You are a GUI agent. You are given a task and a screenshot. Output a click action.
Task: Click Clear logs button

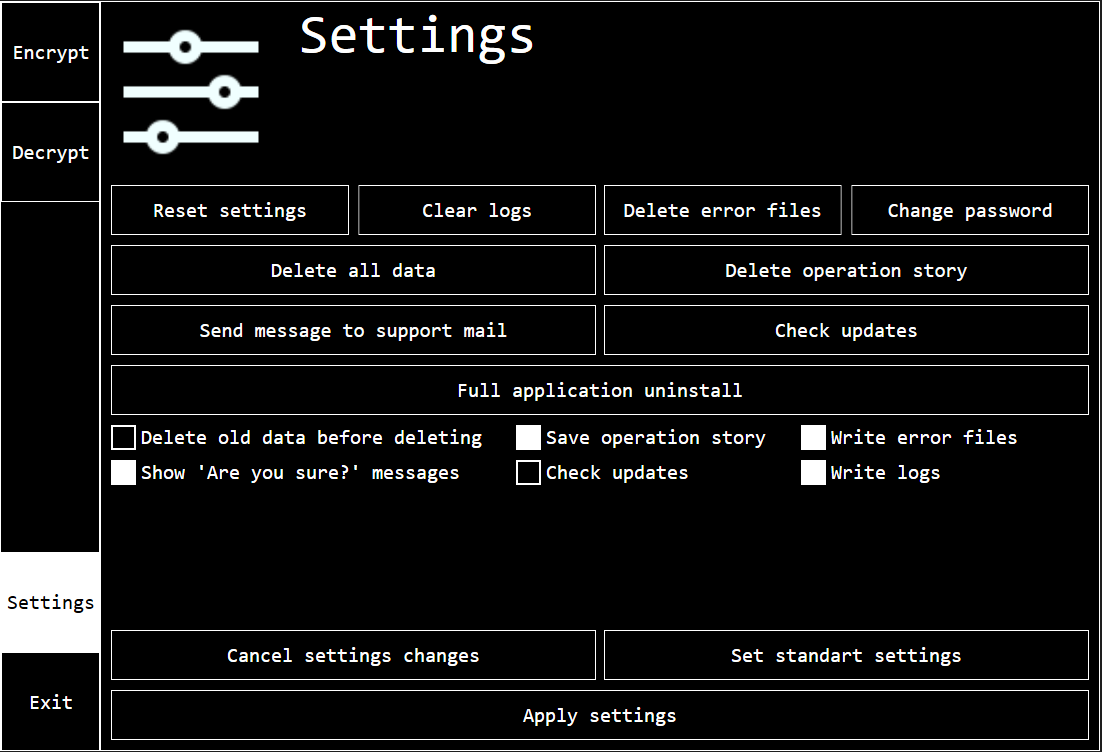coord(477,210)
